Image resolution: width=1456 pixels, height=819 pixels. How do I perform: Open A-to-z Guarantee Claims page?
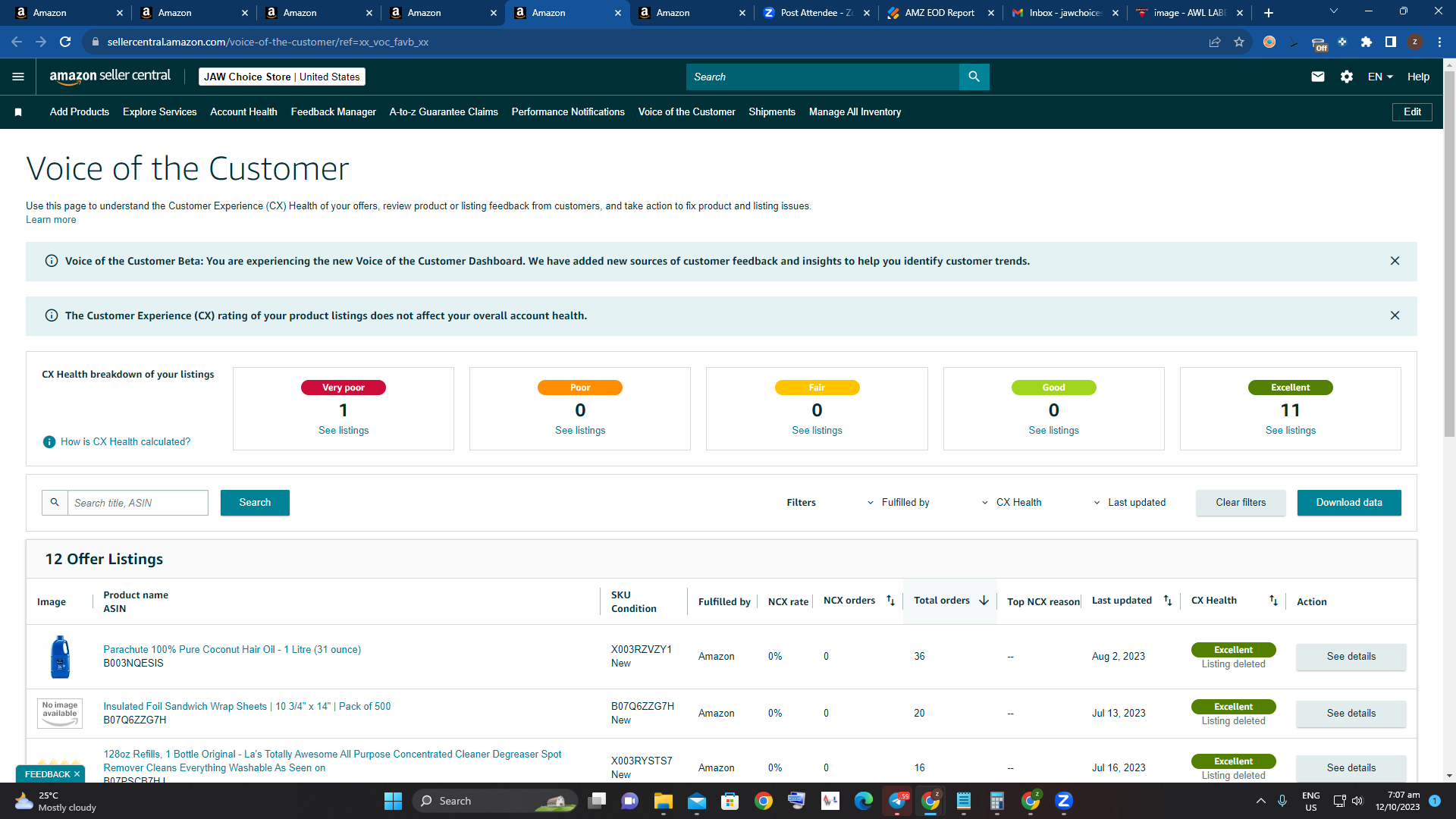point(444,112)
